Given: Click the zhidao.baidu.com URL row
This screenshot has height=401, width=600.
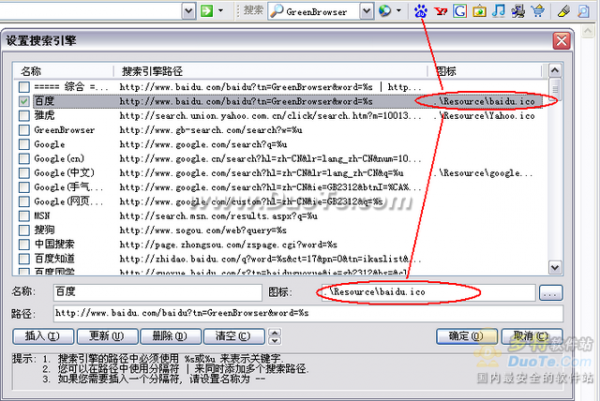Looking at the screenshot, I should [x=270, y=259].
